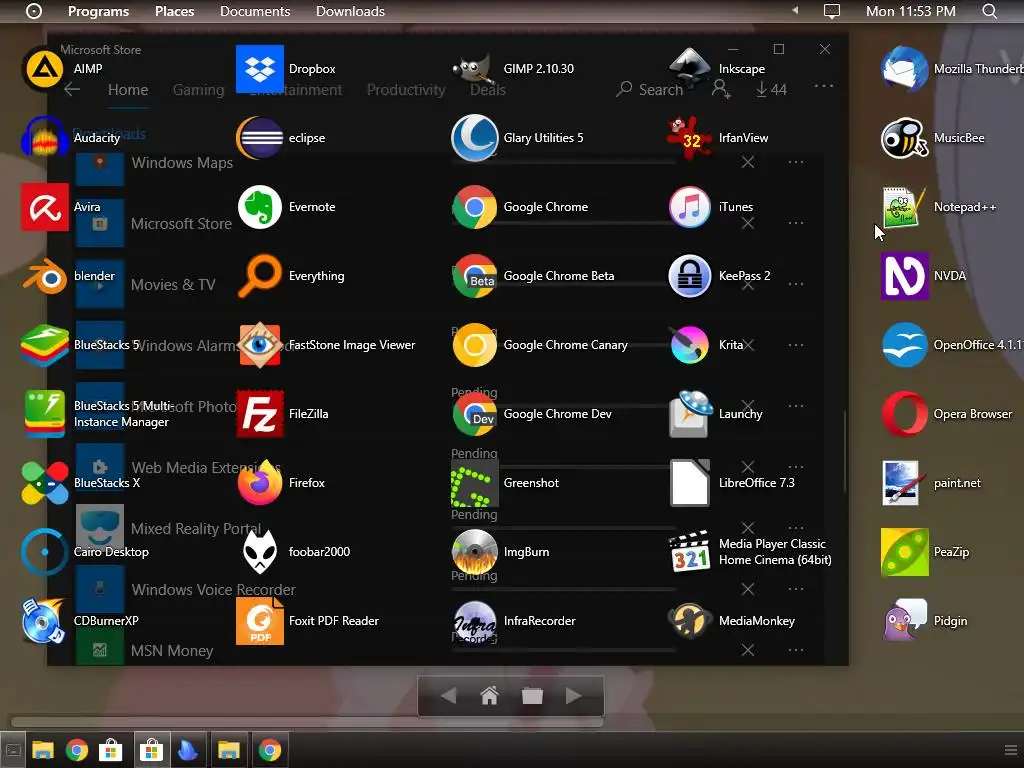Go forward with the right arrow navigation button
This screenshot has height=768, width=1024.
click(573, 696)
